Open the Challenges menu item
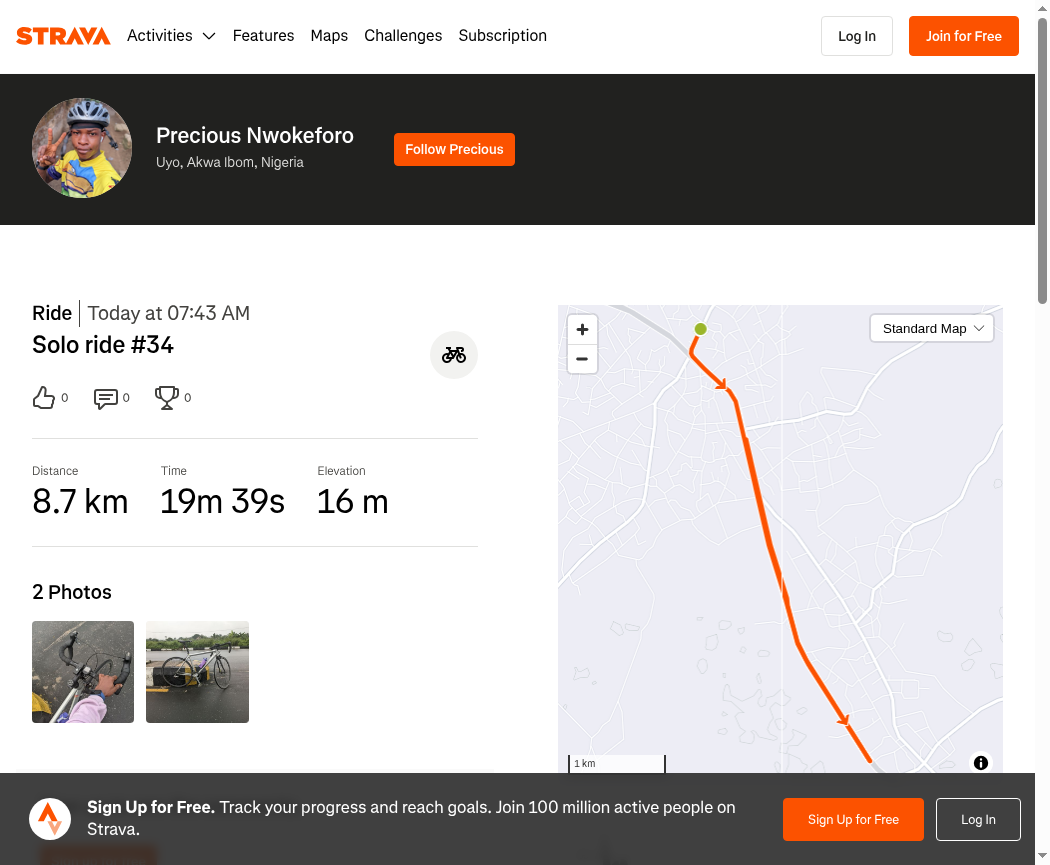The width and height of the screenshot is (1050, 865). [403, 35]
